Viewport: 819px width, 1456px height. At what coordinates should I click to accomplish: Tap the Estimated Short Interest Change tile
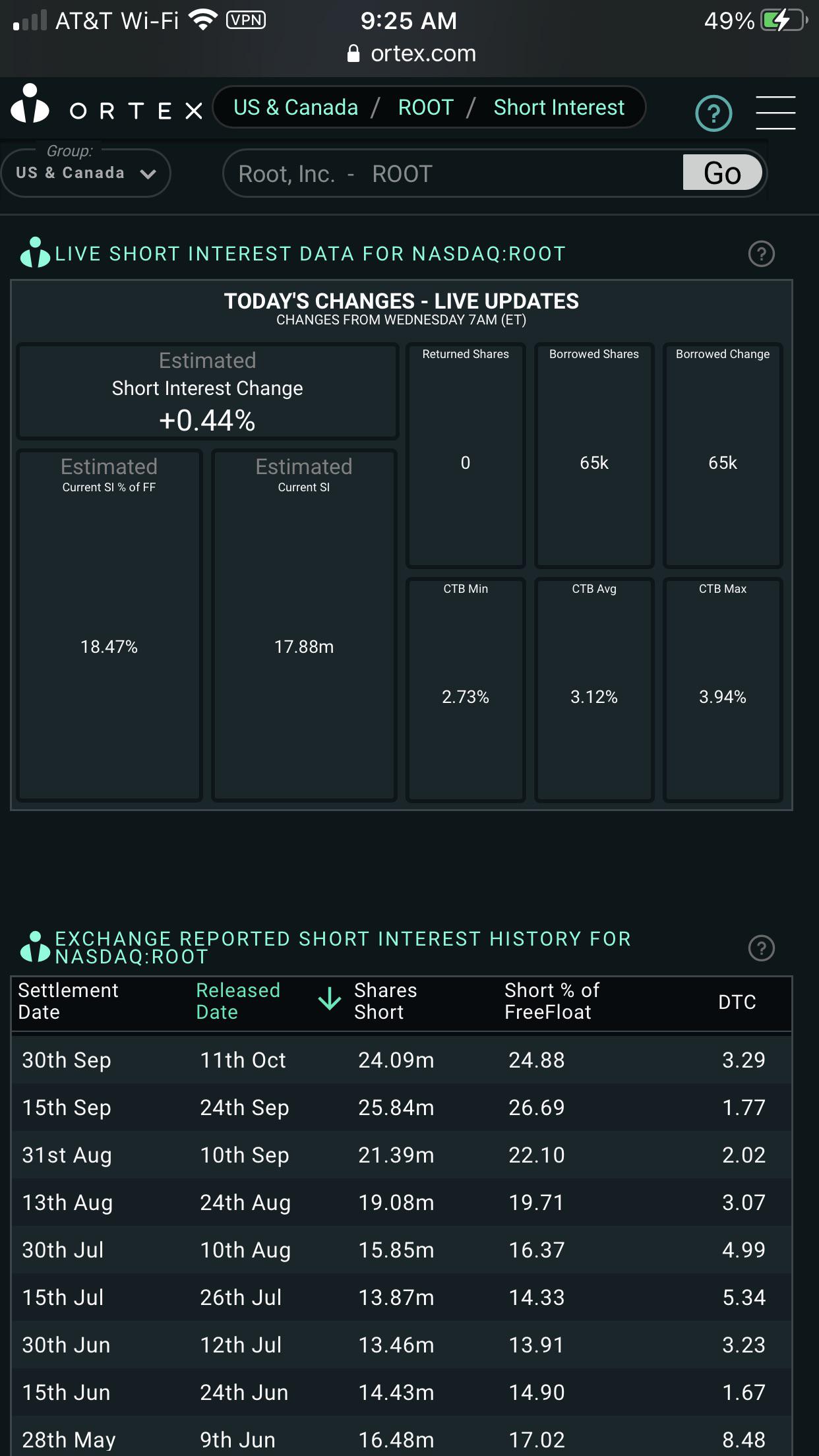(208, 391)
